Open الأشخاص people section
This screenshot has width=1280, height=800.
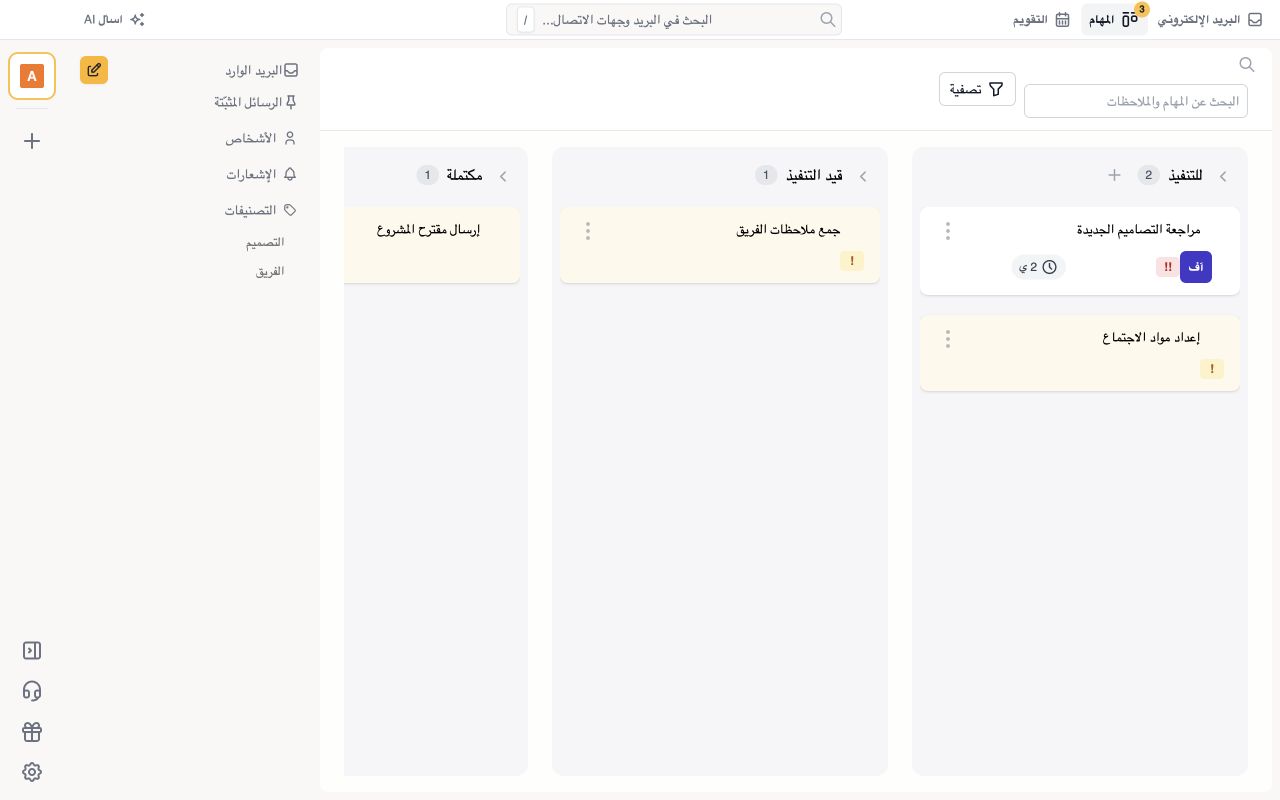click(261, 138)
